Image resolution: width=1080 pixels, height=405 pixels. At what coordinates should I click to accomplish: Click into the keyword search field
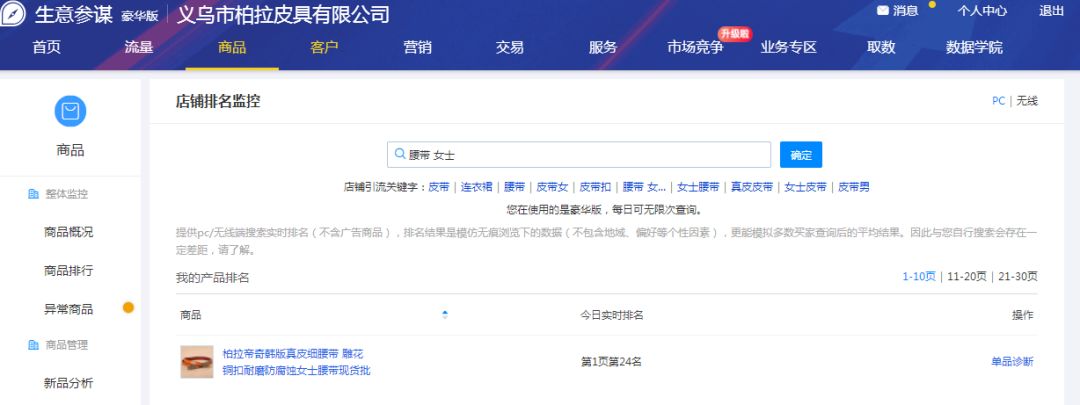pos(585,155)
